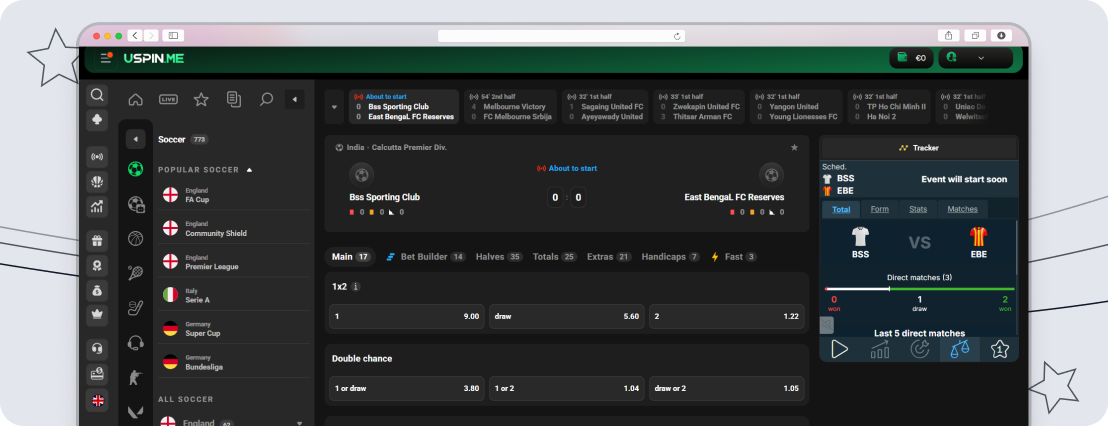Open favorites star in sportsbook toolbar
This screenshot has height=426, width=1108.
201,100
